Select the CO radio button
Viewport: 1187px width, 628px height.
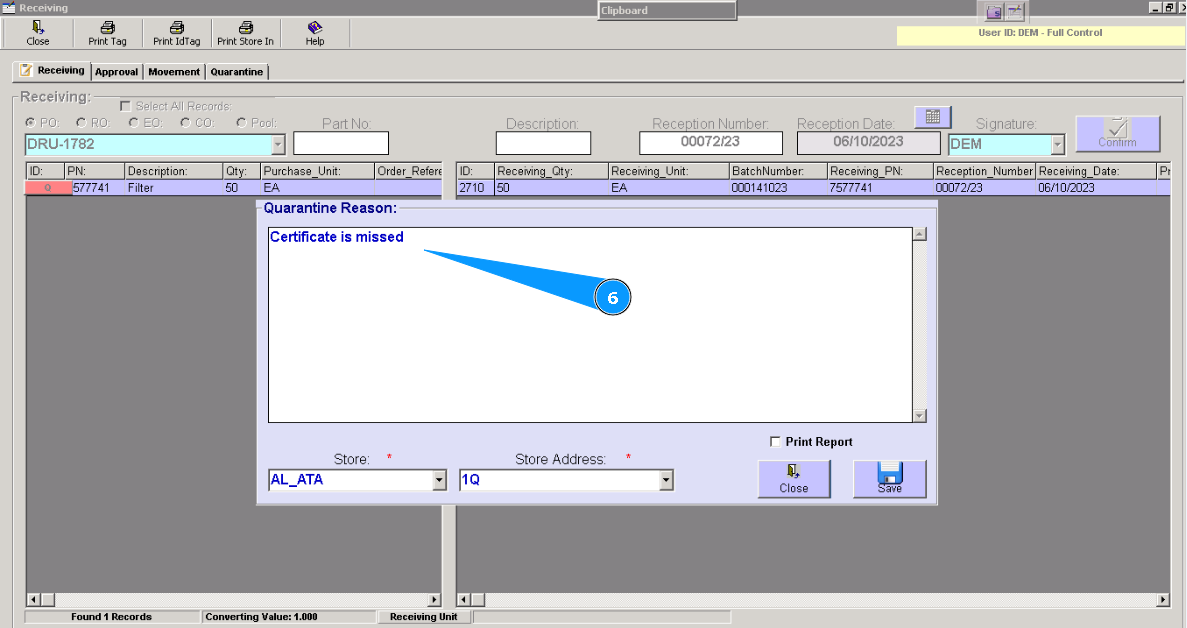tap(185, 123)
